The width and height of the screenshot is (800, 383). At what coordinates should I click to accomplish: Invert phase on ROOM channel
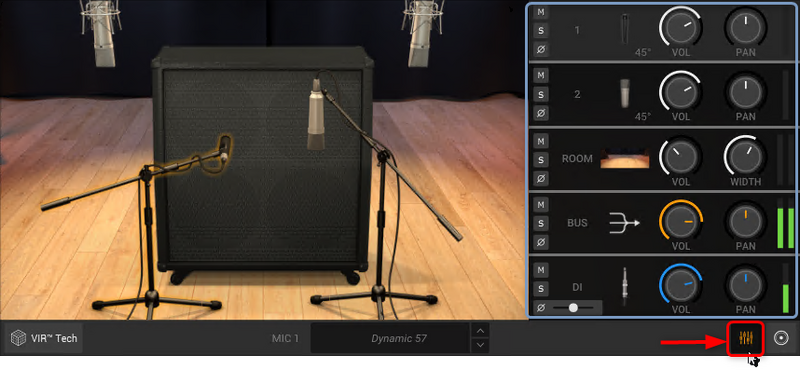541,178
